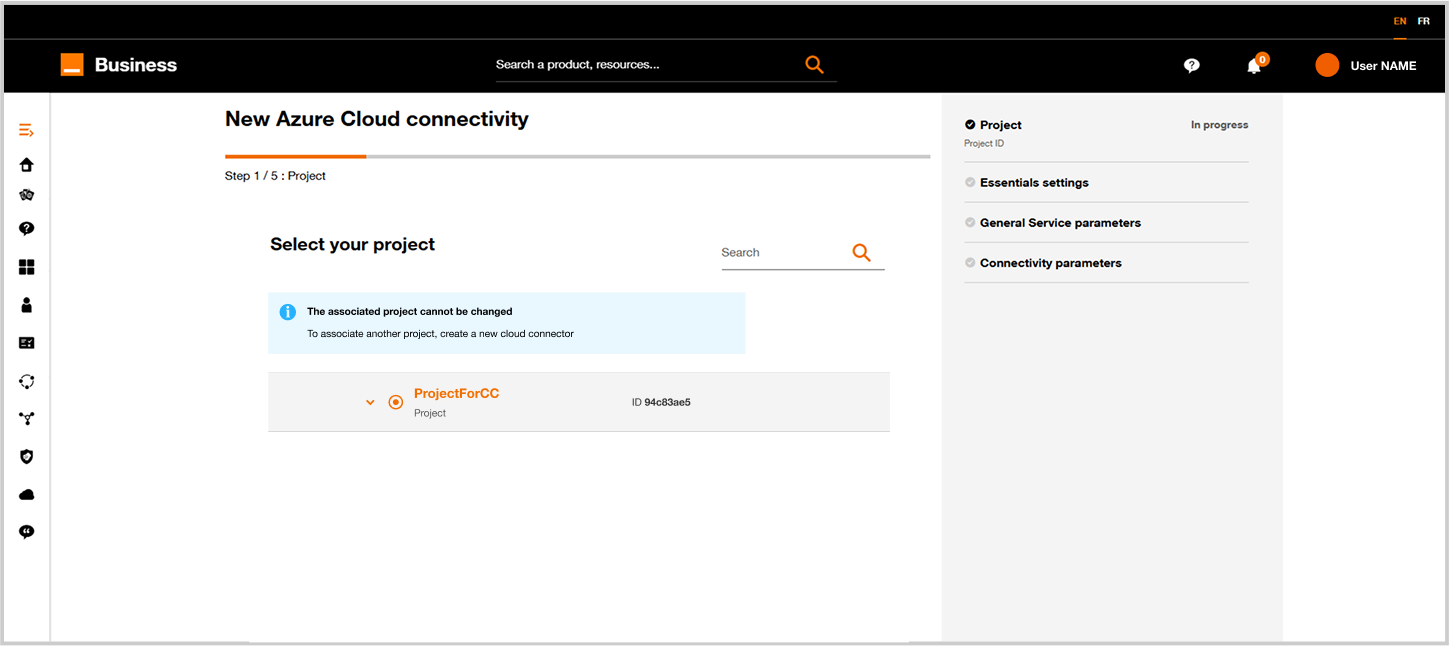
Task: Focus the project Search field
Action: tap(782, 253)
